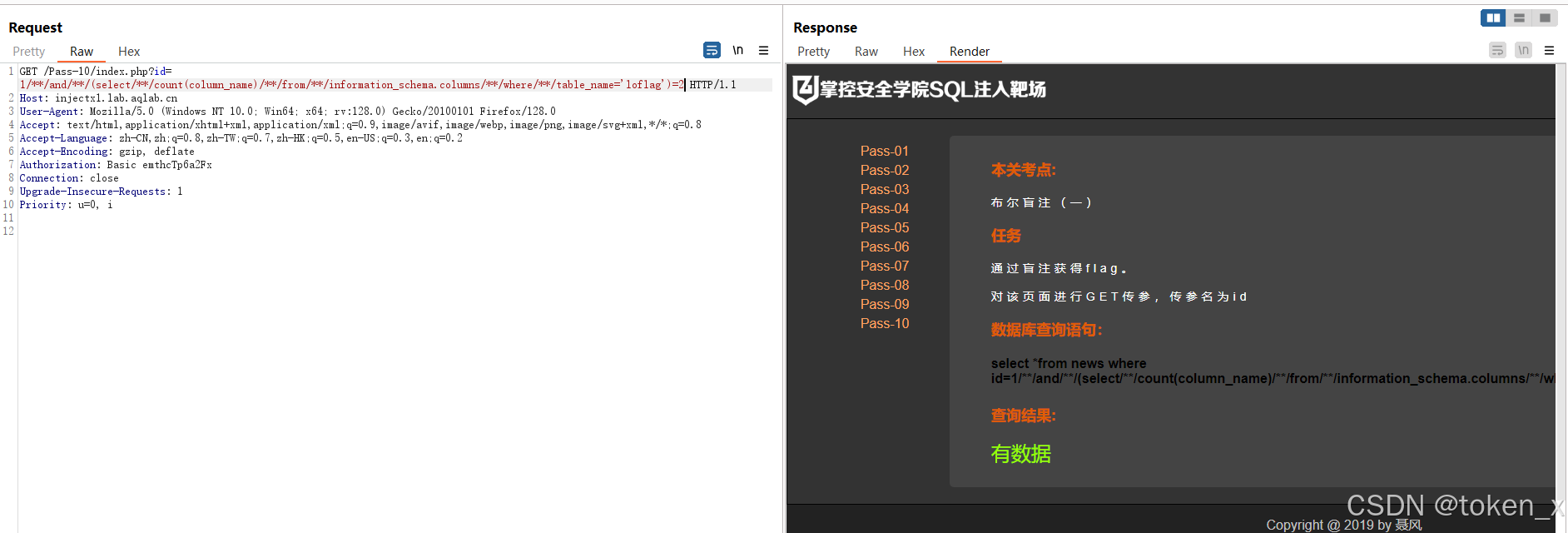
Task: Click the User-Agent header line
Action: (x=288, y=112)
